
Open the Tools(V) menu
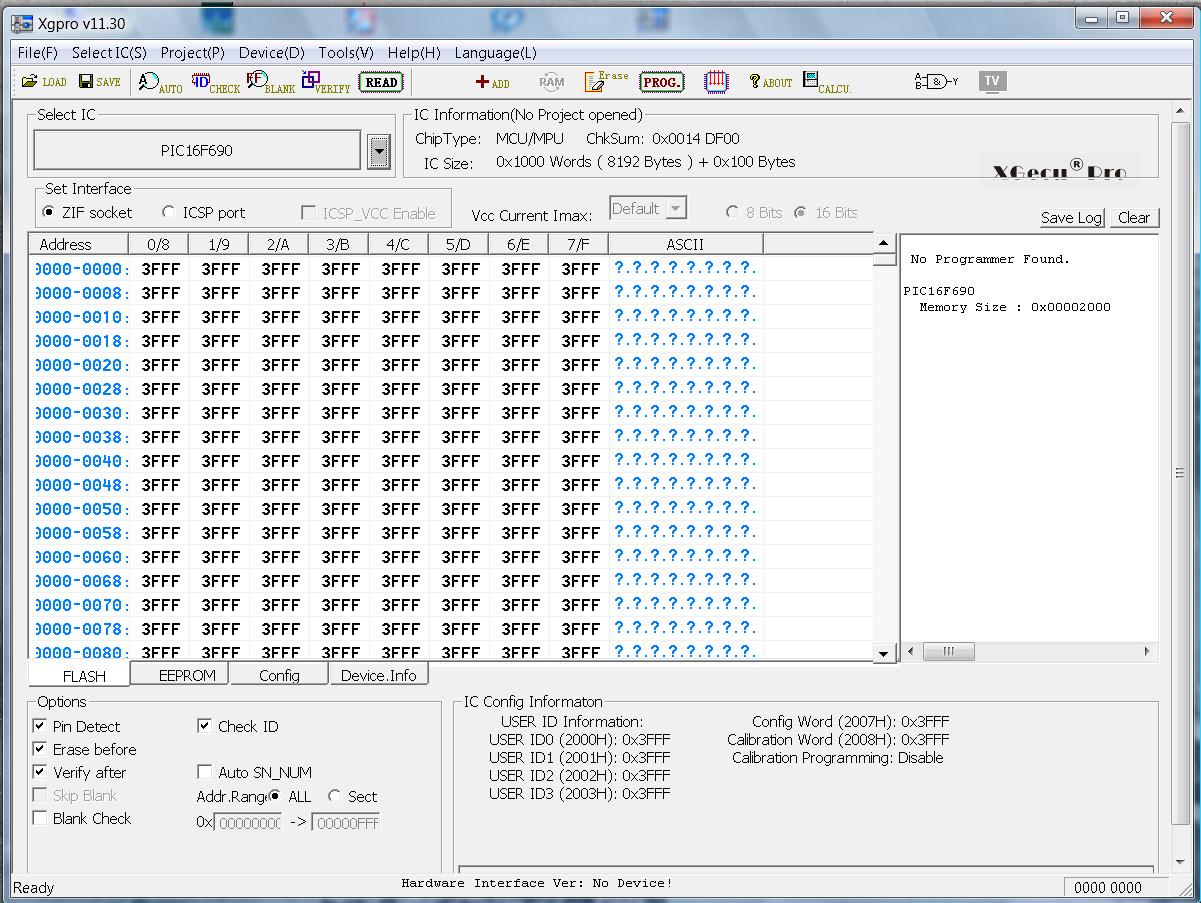click(346, 53)
